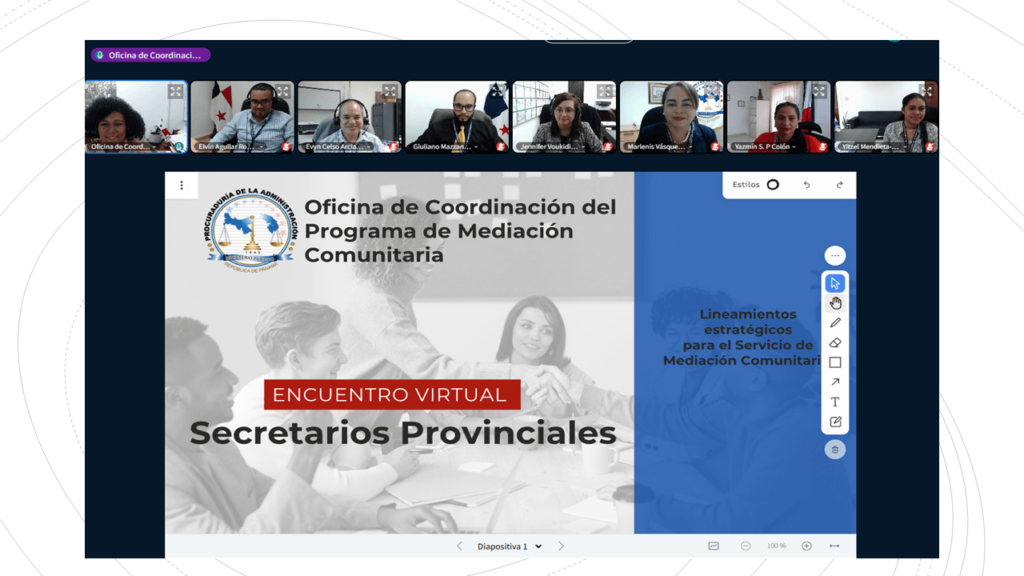Fullscreen Elvin Aguilar's webcam
This screenshot has height=576, width=1024.
click(x=282, y=92)
